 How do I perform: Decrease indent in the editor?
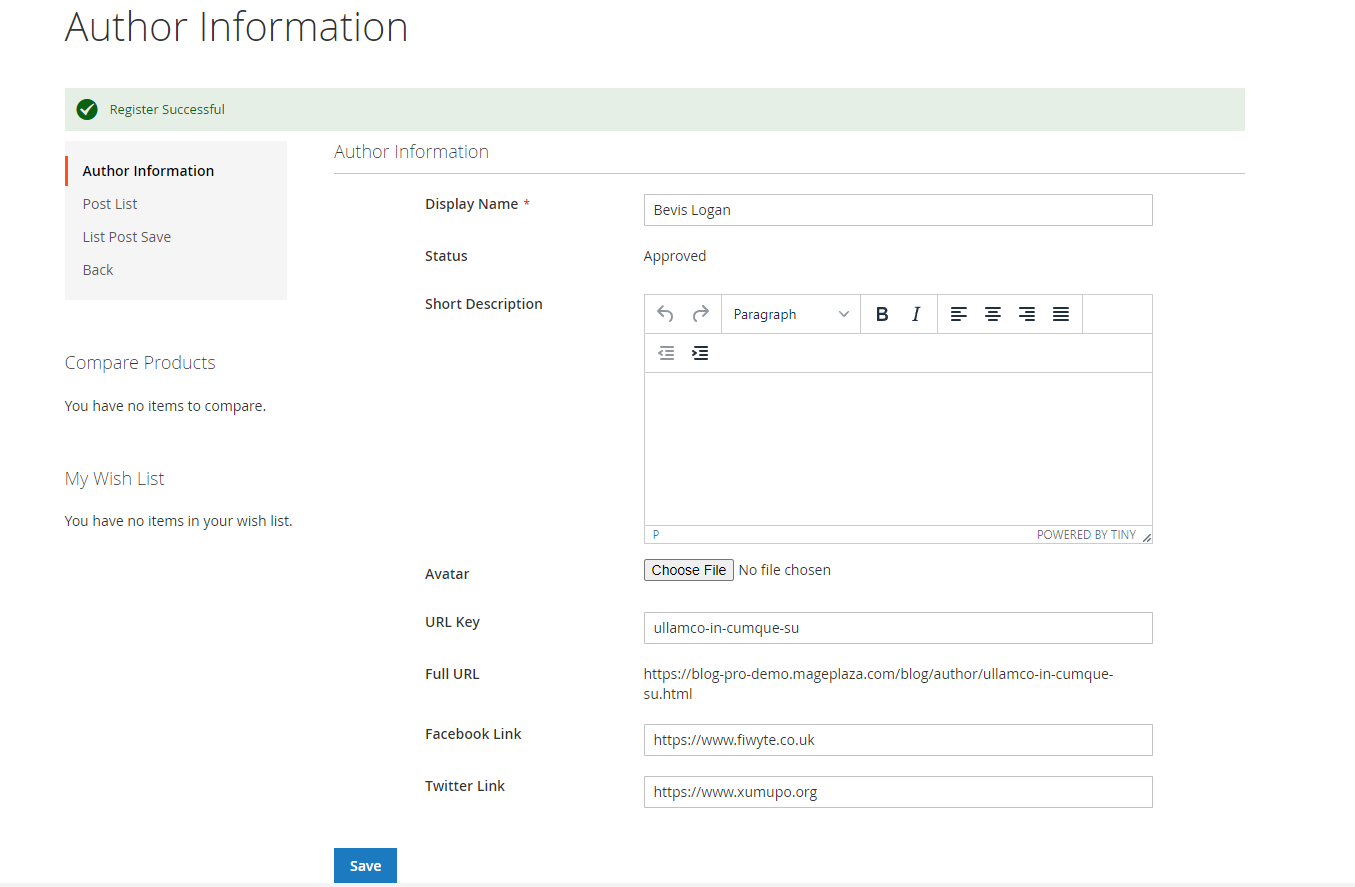pyautogui.click(x=666, y=353)
